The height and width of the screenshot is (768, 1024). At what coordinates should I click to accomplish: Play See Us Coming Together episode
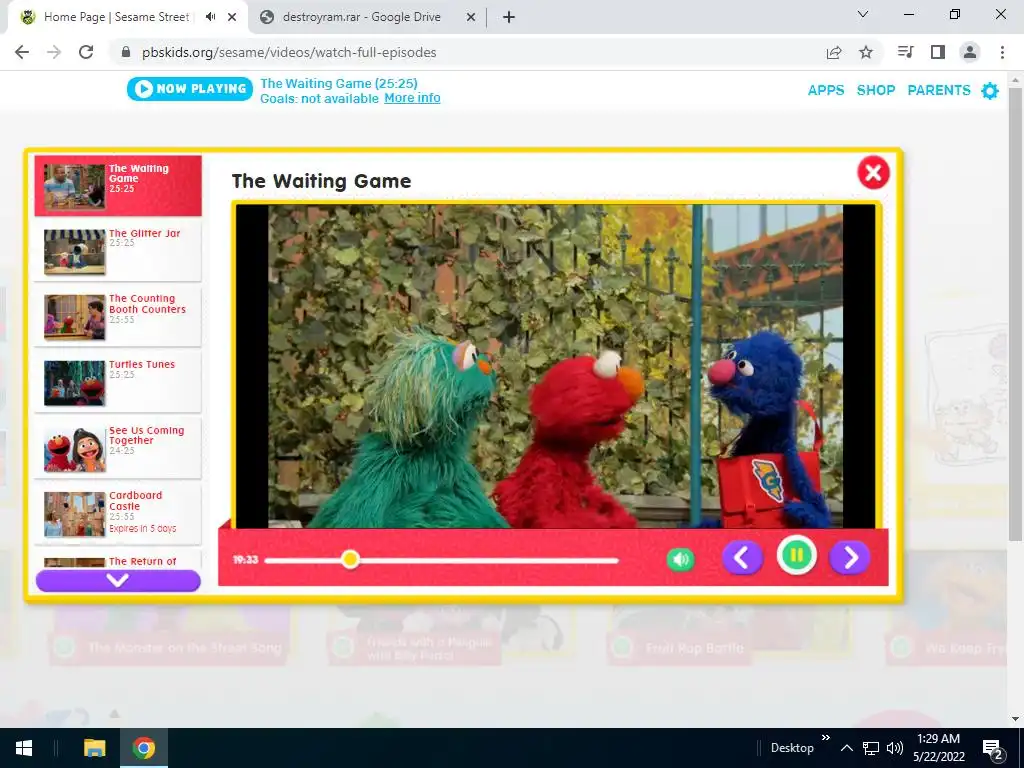click(118, 449)
